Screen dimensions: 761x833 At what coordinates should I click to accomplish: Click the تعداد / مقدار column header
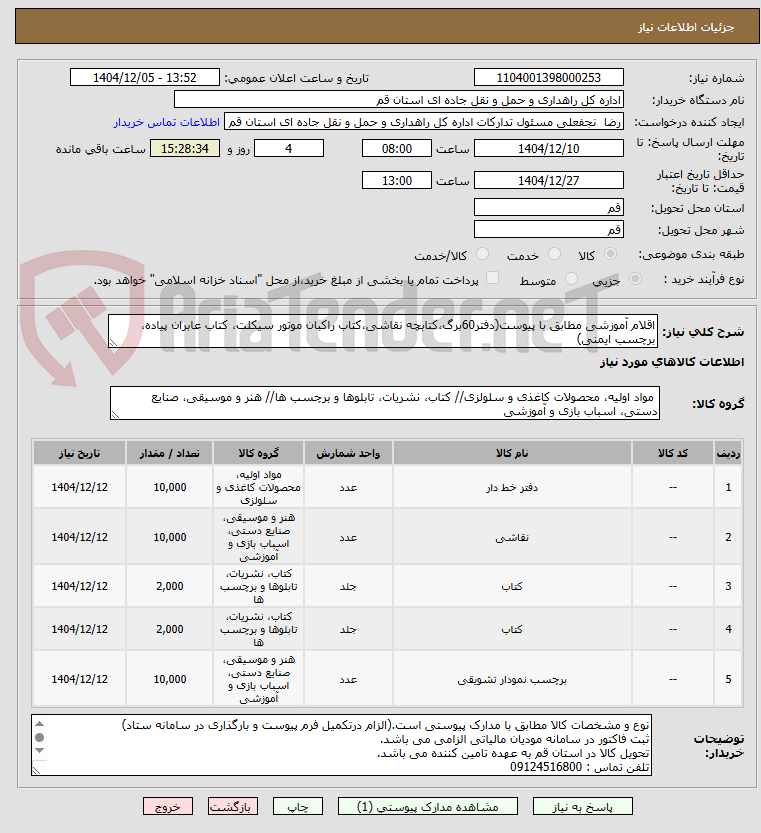(170, 453)
